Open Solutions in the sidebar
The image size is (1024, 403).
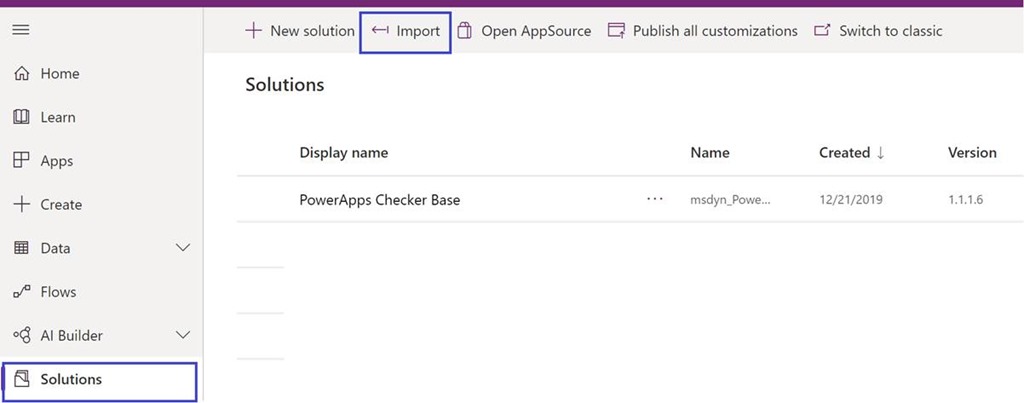point(71,380)
